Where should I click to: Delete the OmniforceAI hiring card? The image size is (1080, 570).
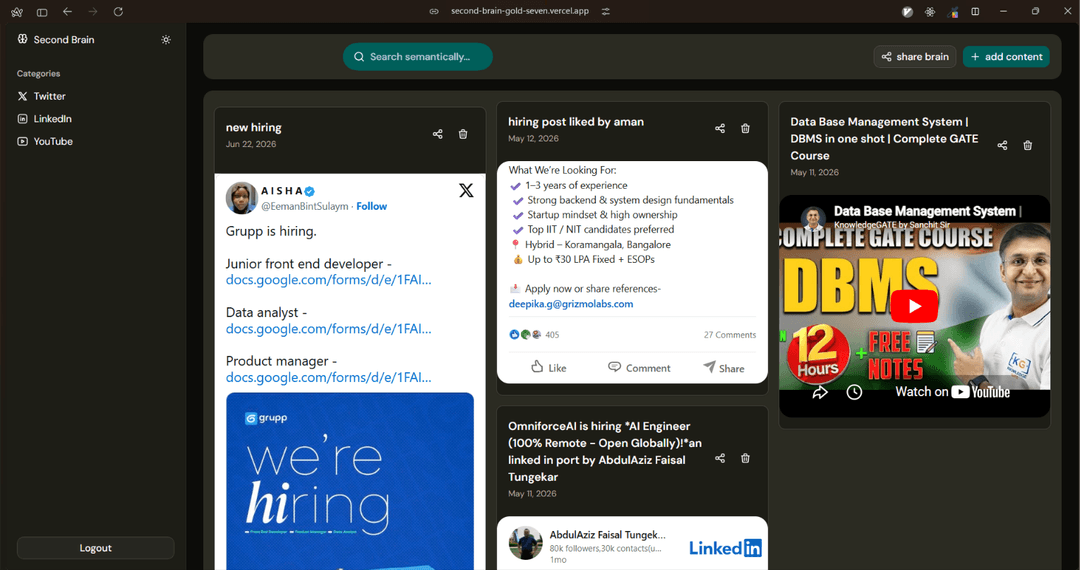[745, 458]
